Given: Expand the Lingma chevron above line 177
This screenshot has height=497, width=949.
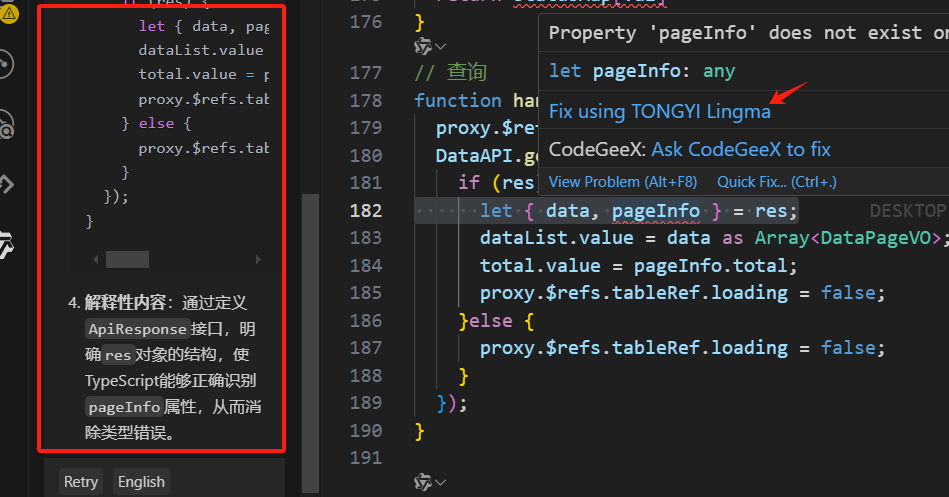Looking at the screenshot, I should pyautogui.click(x=441, y=47).
